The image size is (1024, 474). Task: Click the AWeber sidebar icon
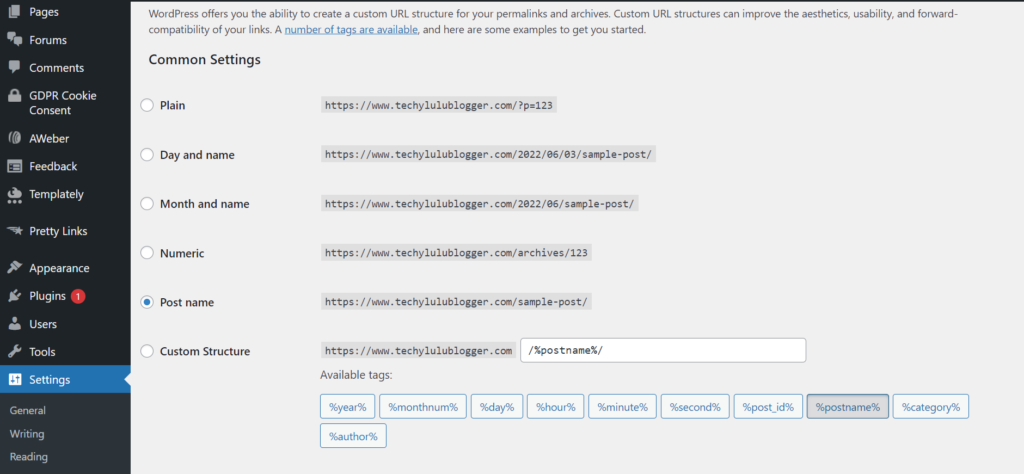pyautogui.click(x=14, y=138)
